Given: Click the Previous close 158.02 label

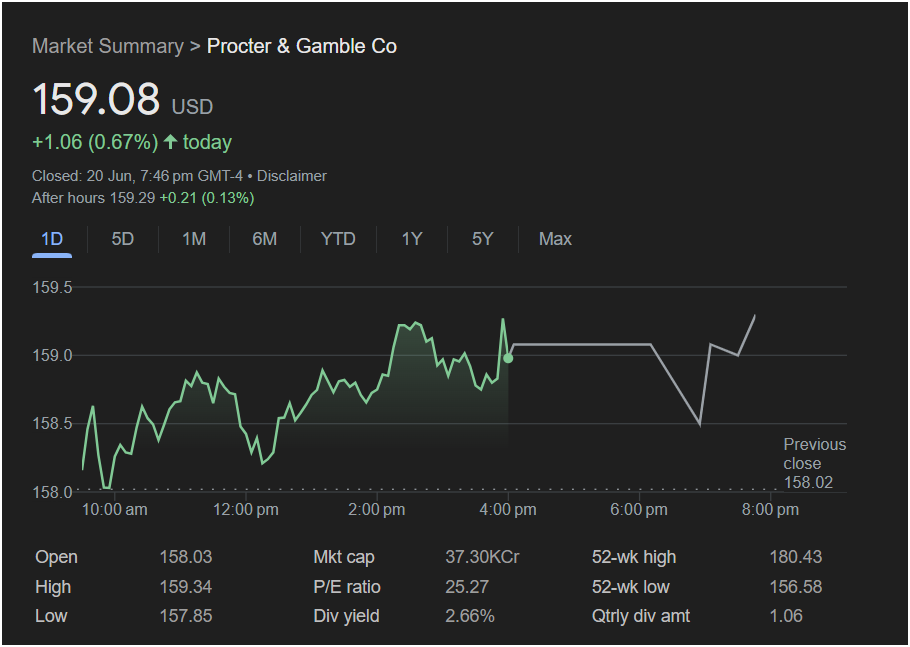Looking at the screenshot, I should tap(814, 464).
